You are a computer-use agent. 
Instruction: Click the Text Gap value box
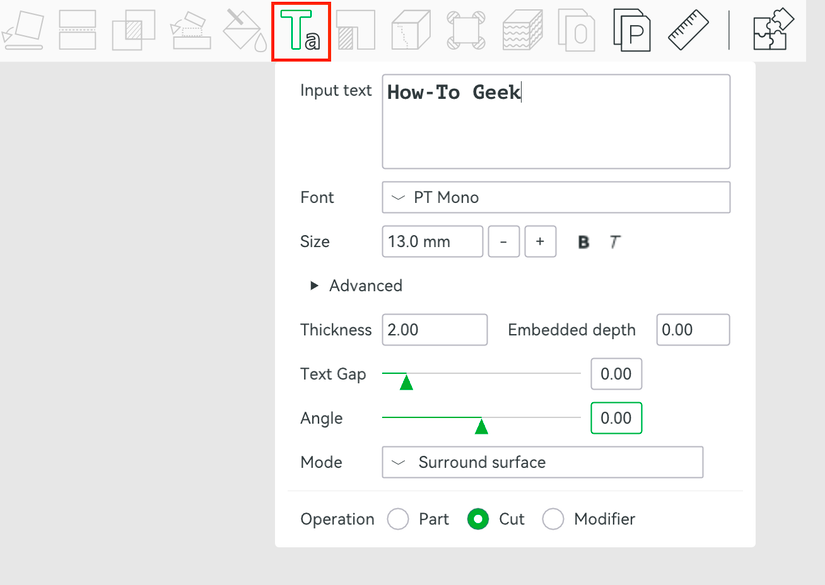tap(616, 374)
